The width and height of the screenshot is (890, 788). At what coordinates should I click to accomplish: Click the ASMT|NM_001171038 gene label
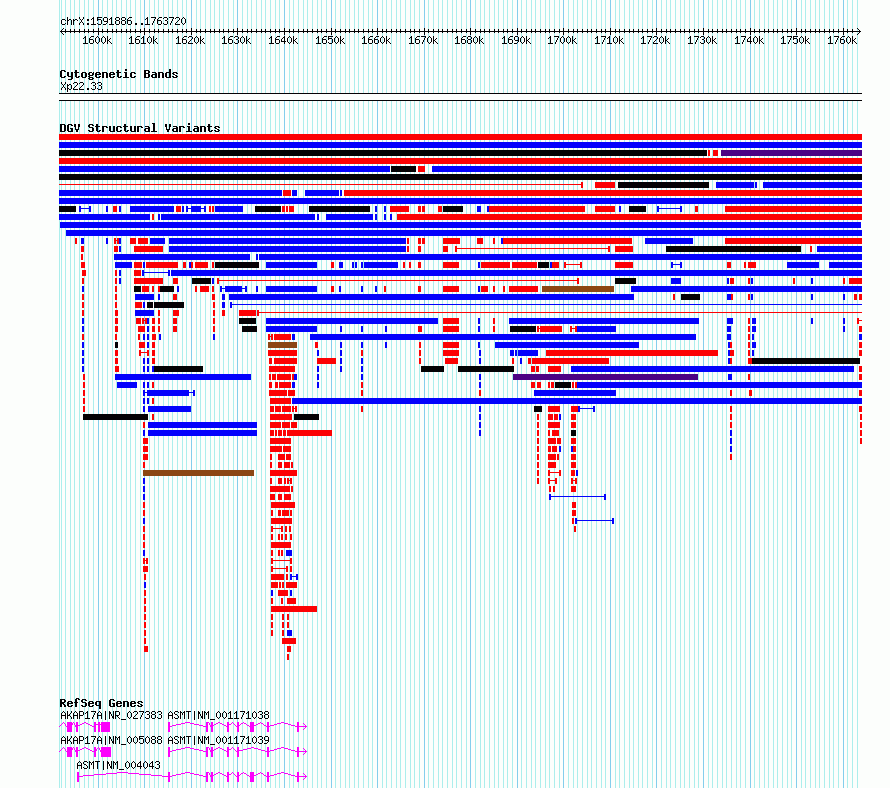pyautogui.click(x=219, y=715)
